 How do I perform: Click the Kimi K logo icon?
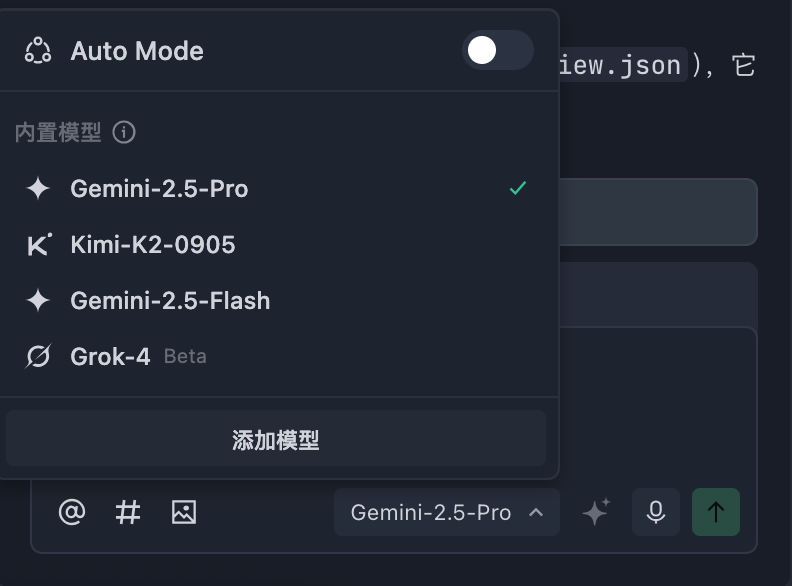click(38, 245)
